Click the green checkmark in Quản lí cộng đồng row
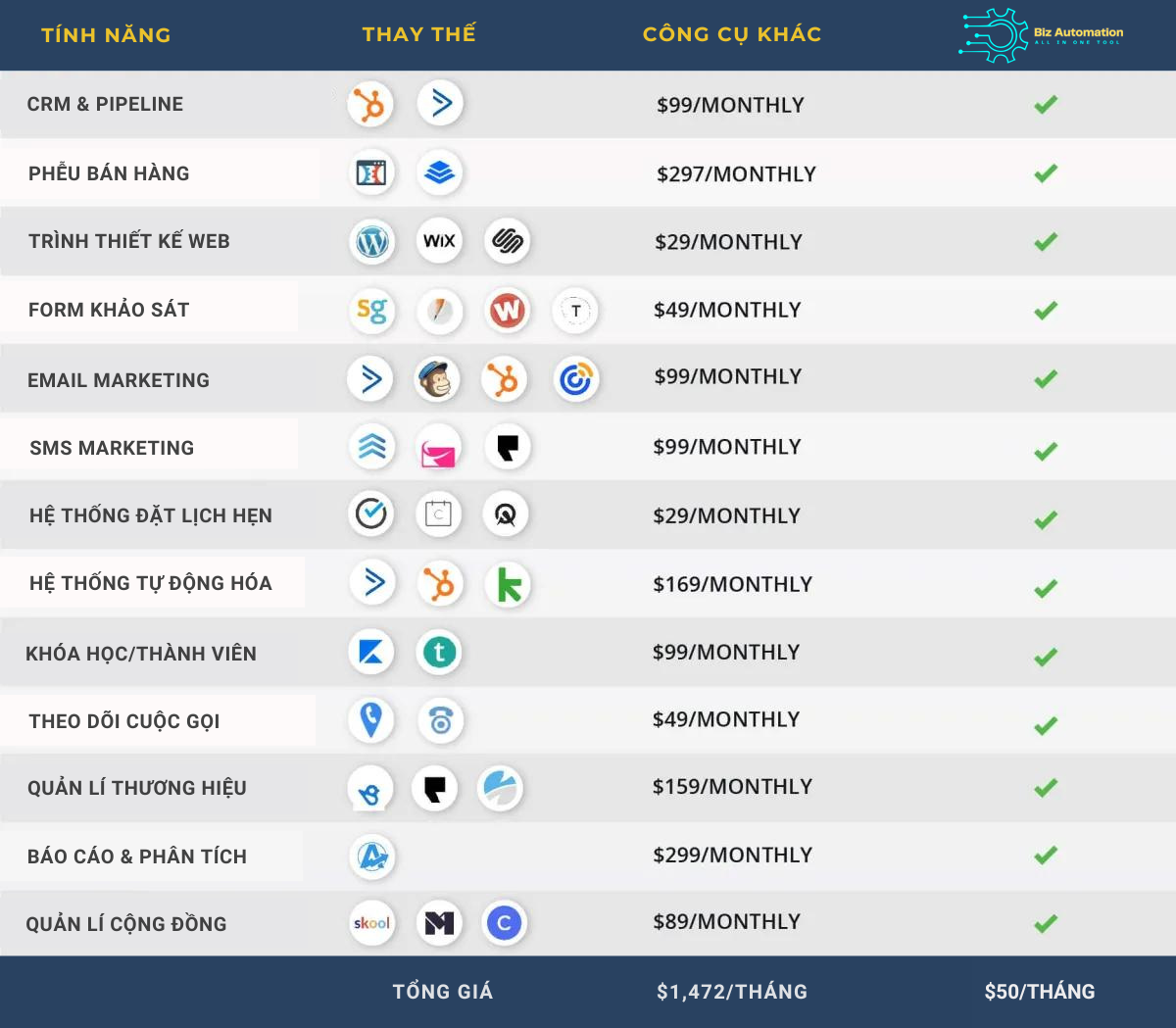Viewport: 1176px width, 1028px height. (1046, 923)
